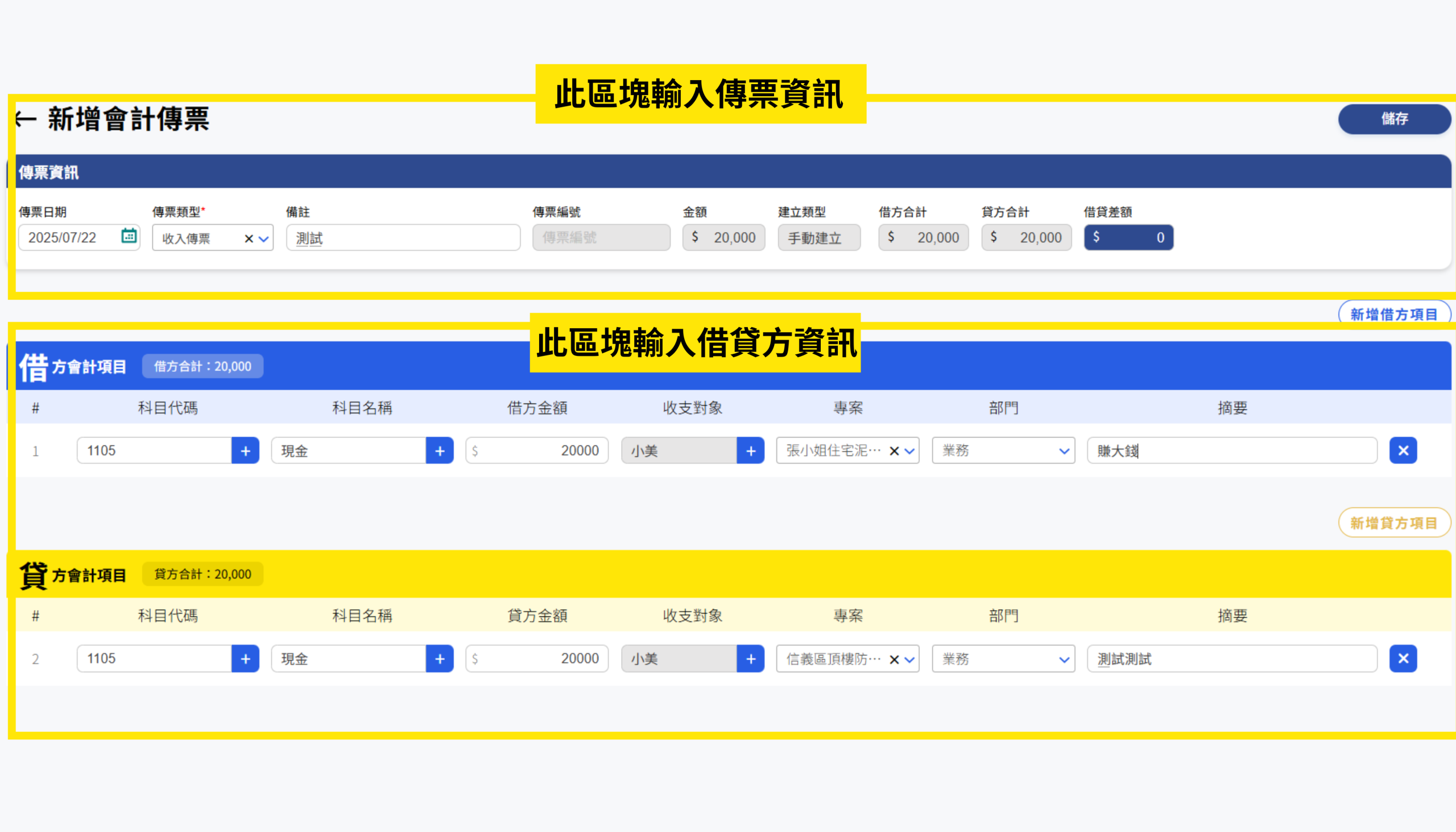This screenshot has height=832, width=1456.
Task: Clear the 收入傳票 type with its X icon
Action: pyautogui.click(x=248, y=238)
